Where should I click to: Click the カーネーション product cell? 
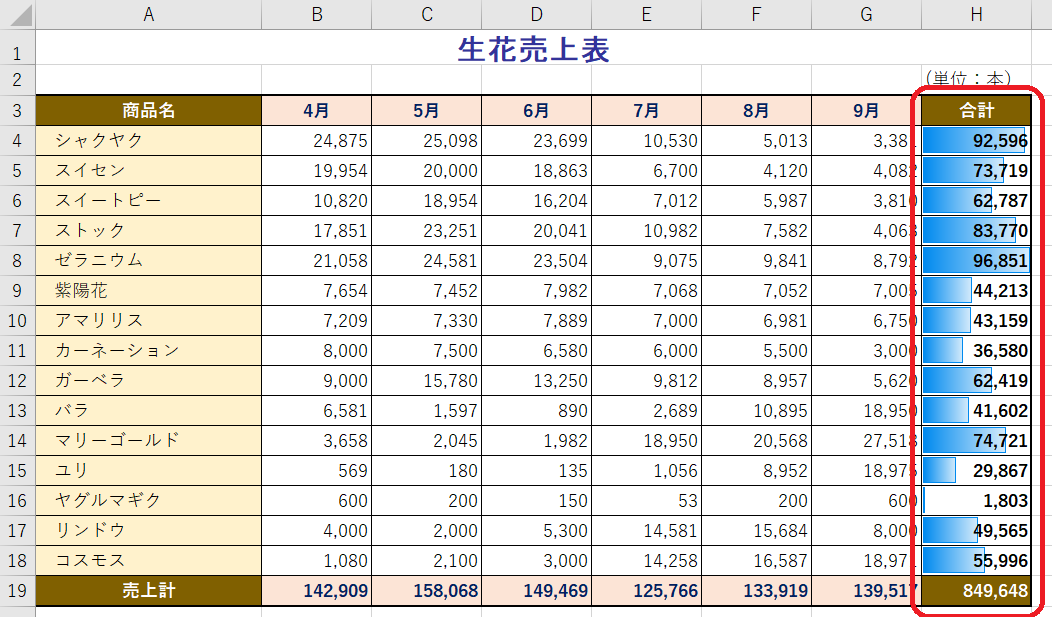click(149, 350)
